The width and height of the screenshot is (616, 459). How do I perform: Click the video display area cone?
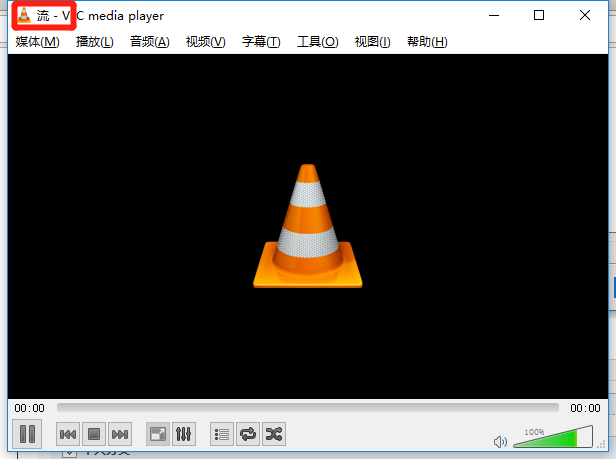308,226
